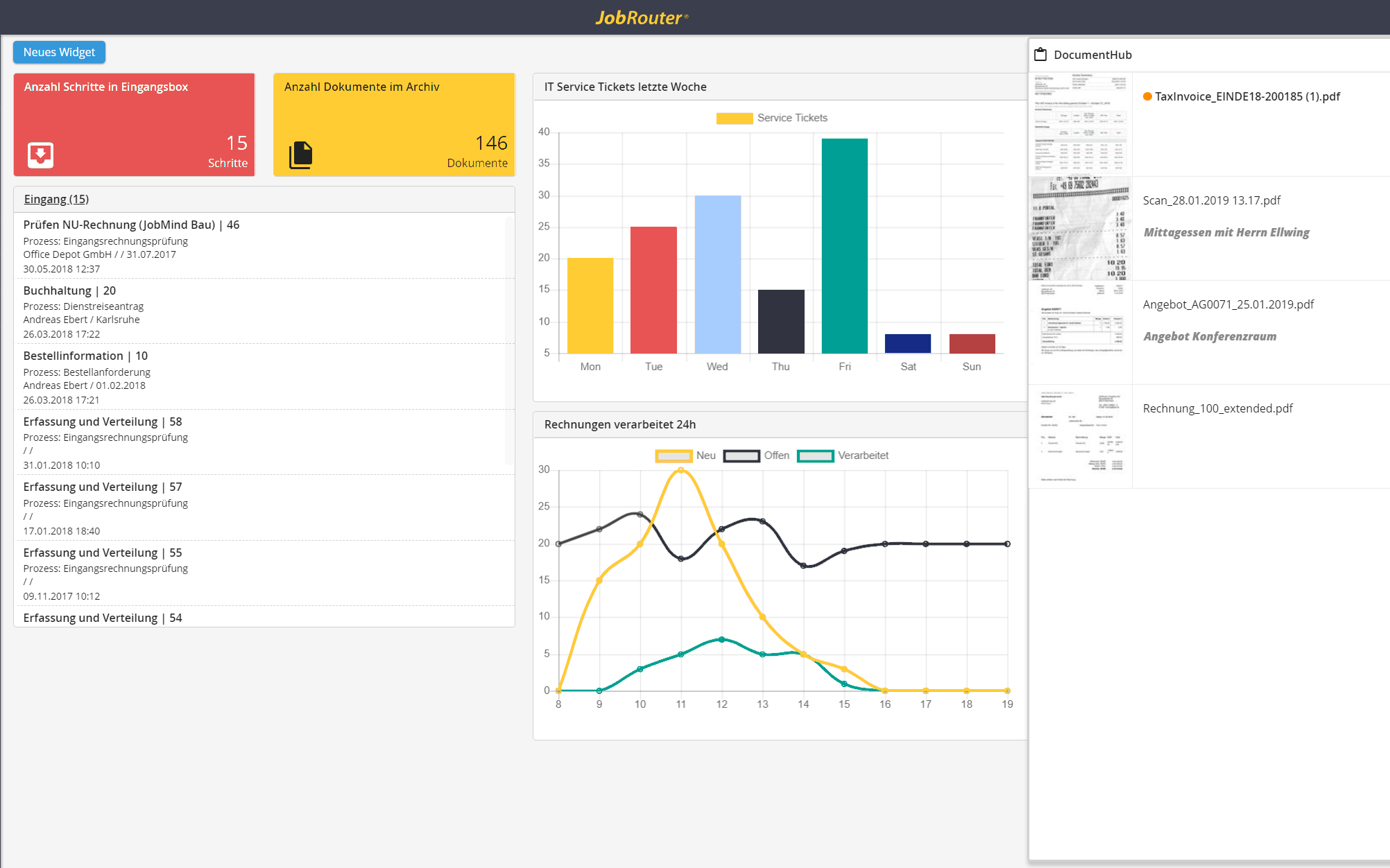Open the inbox download icon on red tile
This screenshot has height=868, width=1390.
point(41,155)
